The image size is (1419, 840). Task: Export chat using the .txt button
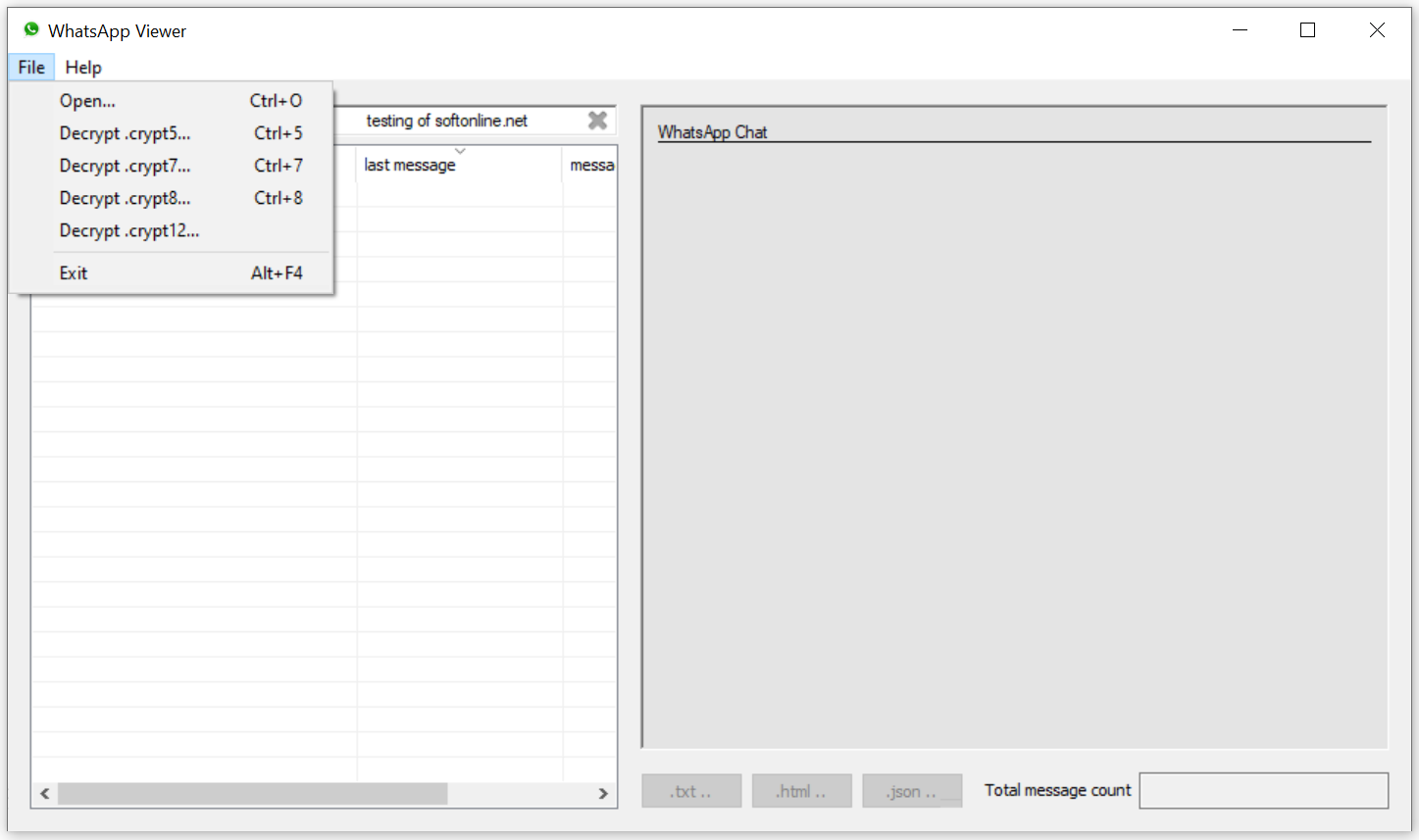[691, 791]
